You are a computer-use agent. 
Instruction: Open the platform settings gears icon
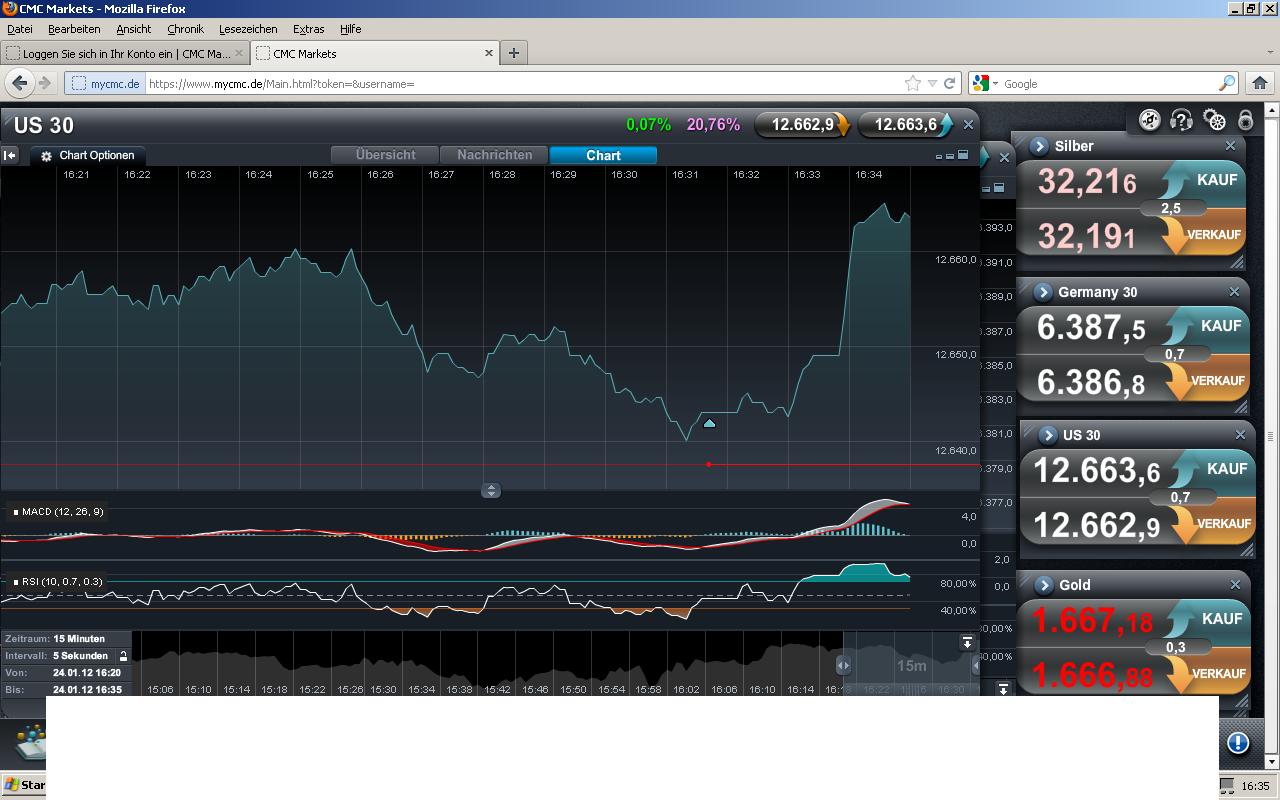click(x=1214, y=121)
